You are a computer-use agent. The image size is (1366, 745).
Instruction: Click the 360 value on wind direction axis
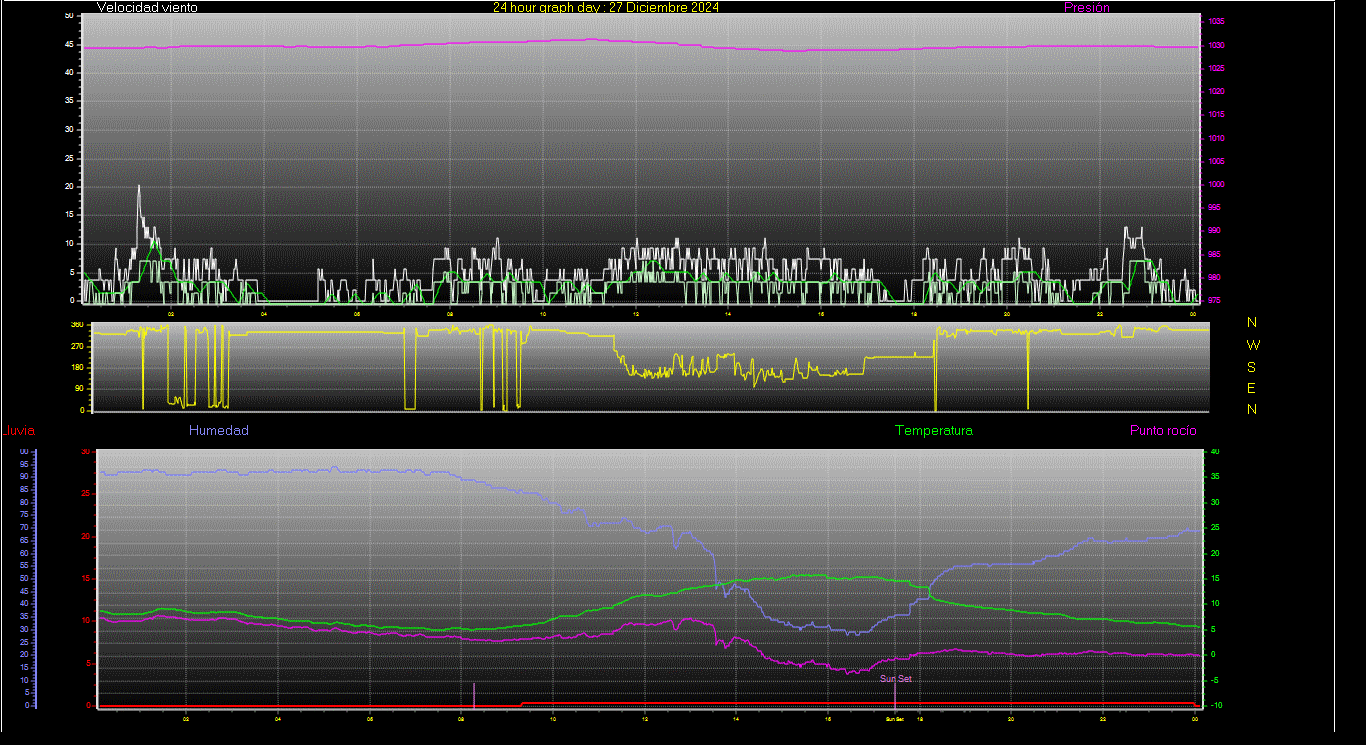[77, 325]
